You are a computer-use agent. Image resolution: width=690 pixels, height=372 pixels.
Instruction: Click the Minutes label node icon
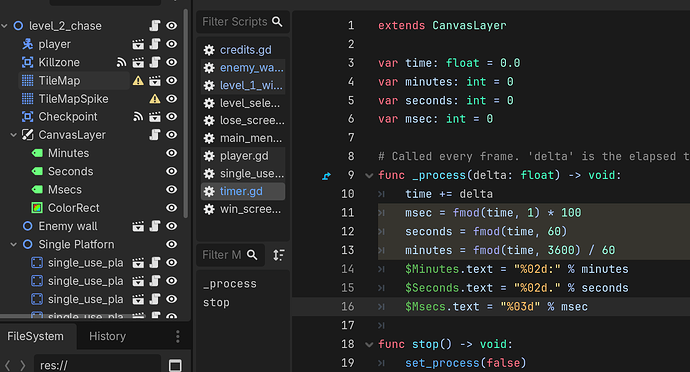coord(37,153)
